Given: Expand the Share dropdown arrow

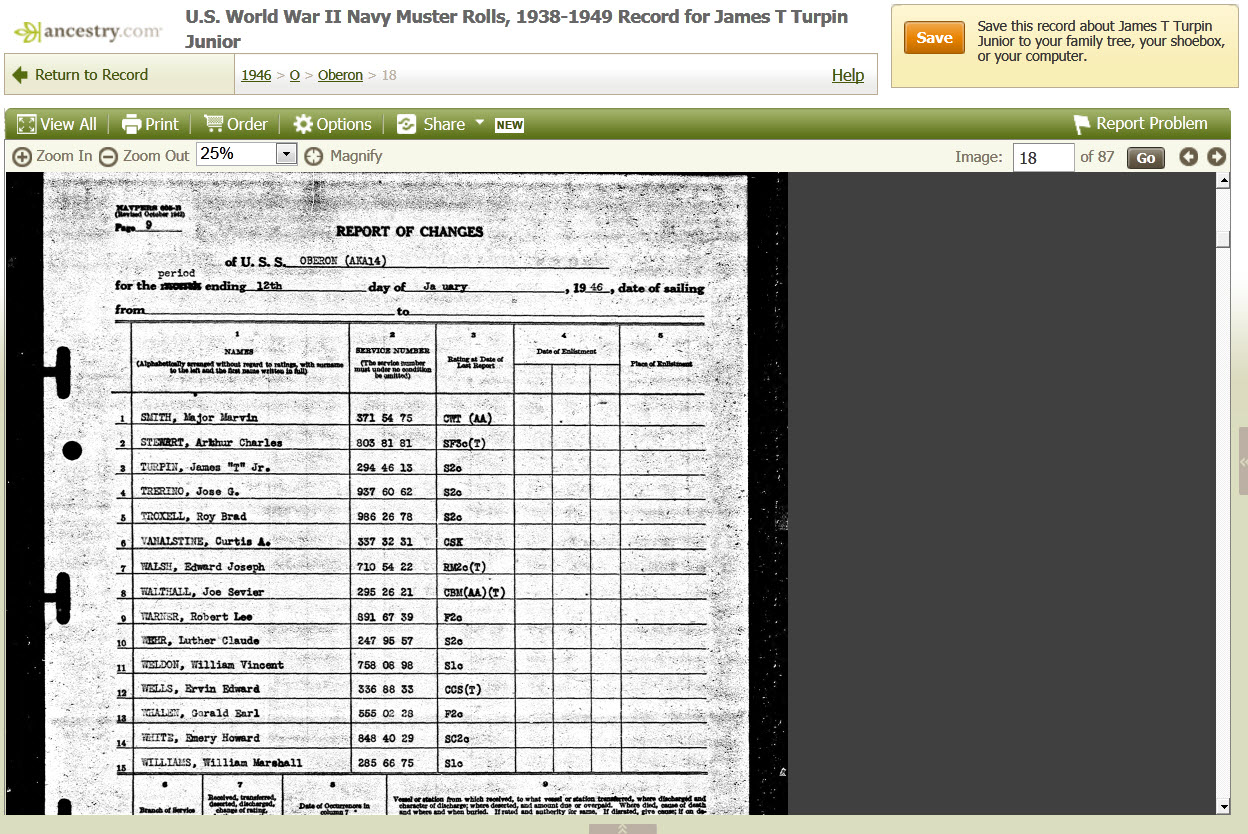Looking at the screenshot, I should [x=479, y=123].
